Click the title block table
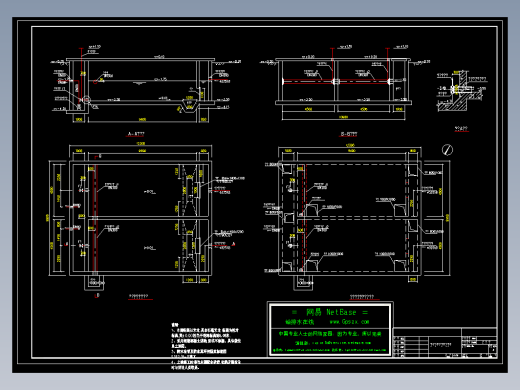This screenshot has height=390, width=520. [x=445, y=343]
